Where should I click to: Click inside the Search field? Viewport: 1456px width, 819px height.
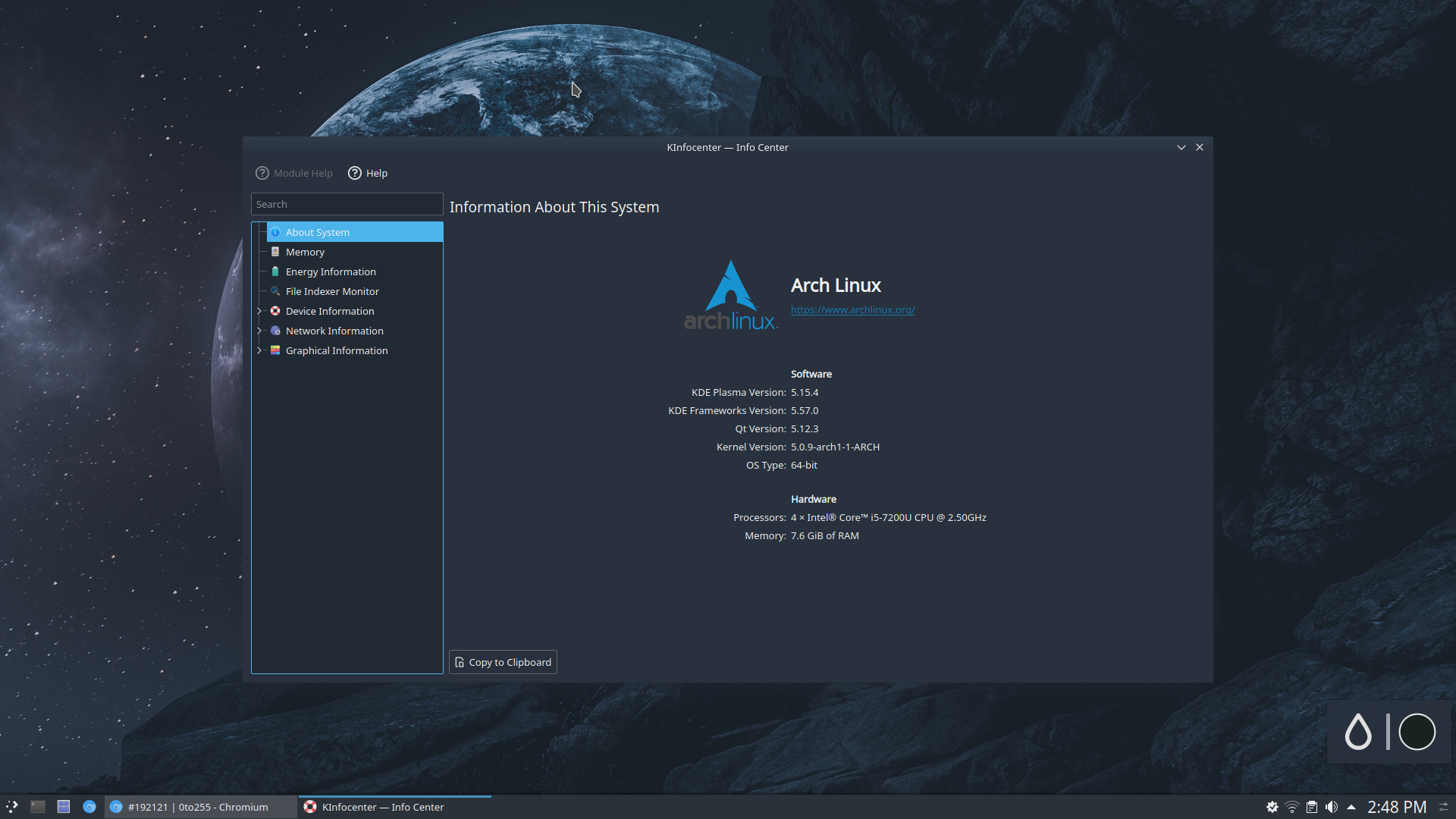coord(347,203)
